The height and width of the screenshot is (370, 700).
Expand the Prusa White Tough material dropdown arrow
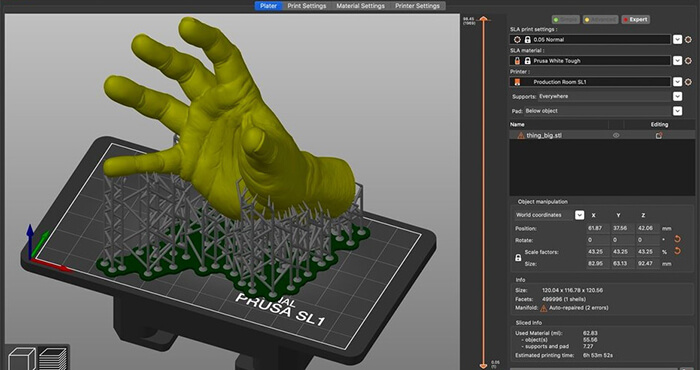pyautogui.click(x=677, y=61)
